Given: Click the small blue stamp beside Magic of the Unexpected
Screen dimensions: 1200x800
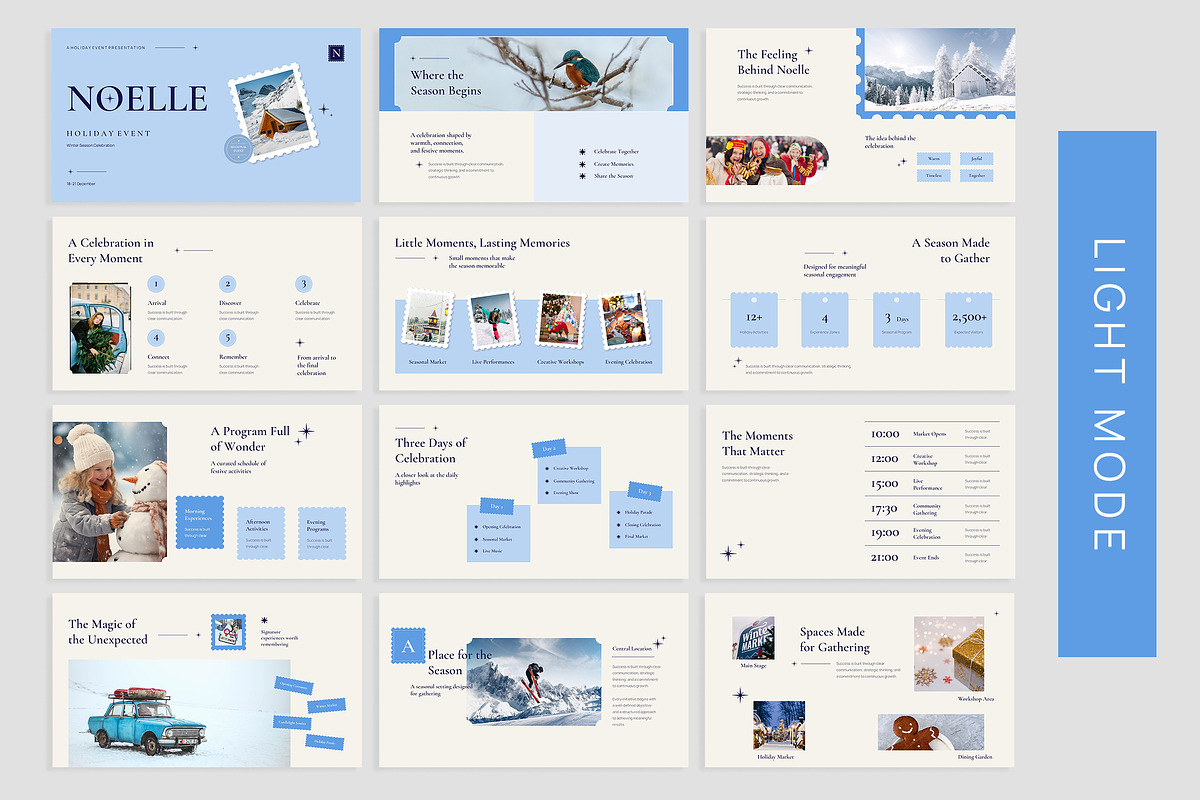Looking at the screenshot, I should point(229,631).
